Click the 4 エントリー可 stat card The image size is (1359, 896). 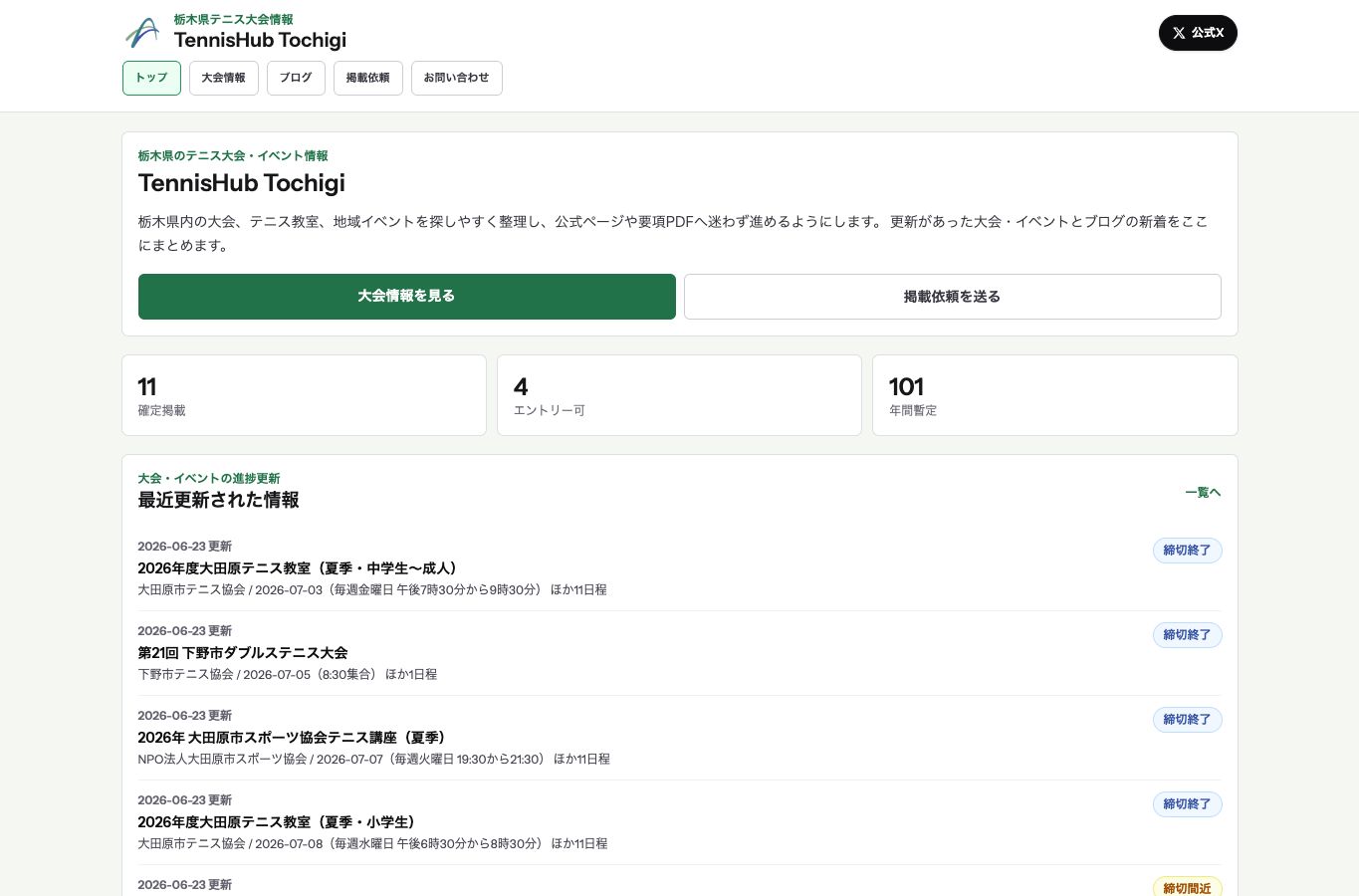click(679, 395)
